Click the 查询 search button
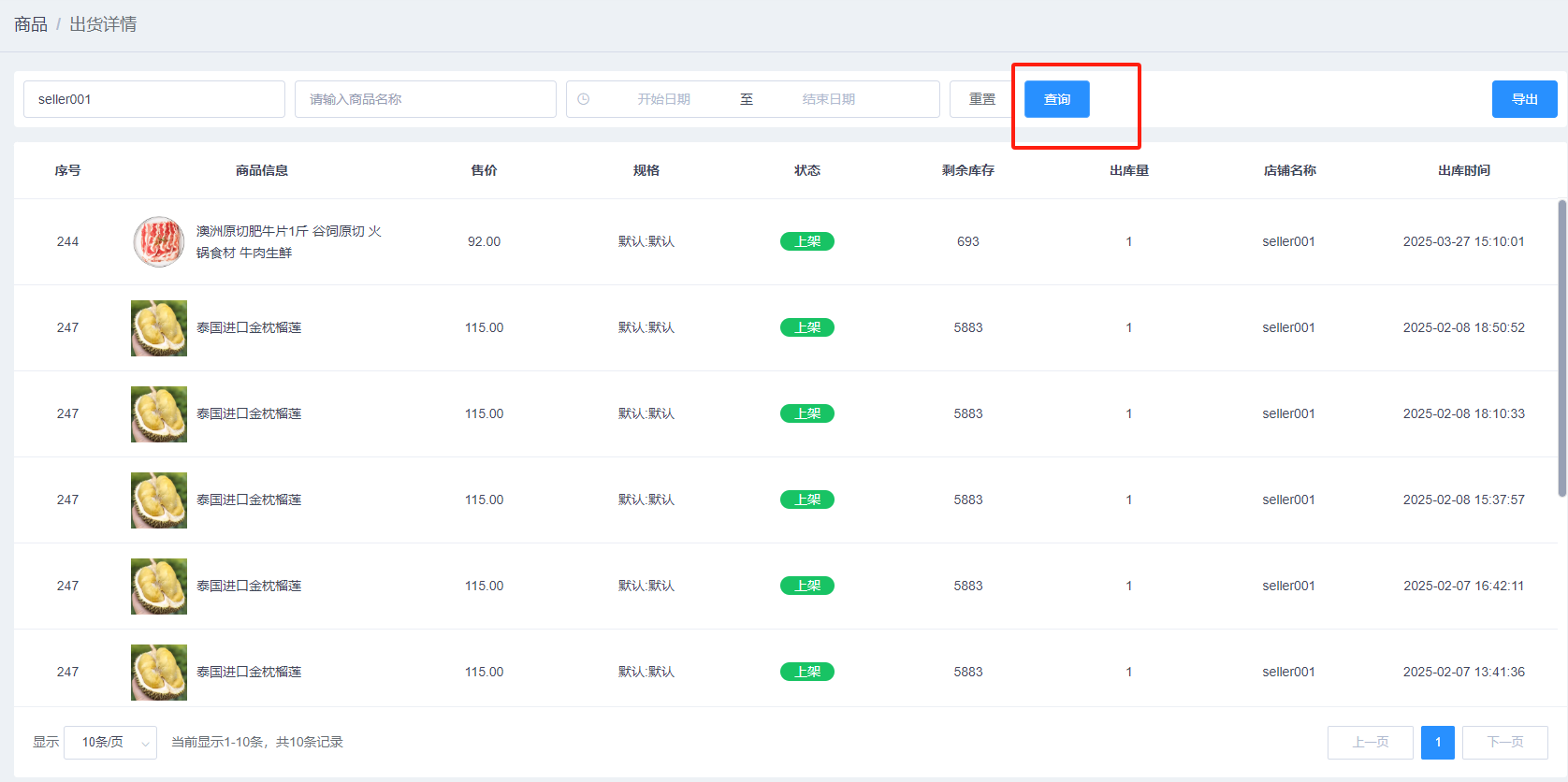1568x782 pixels. point(1056,99)
